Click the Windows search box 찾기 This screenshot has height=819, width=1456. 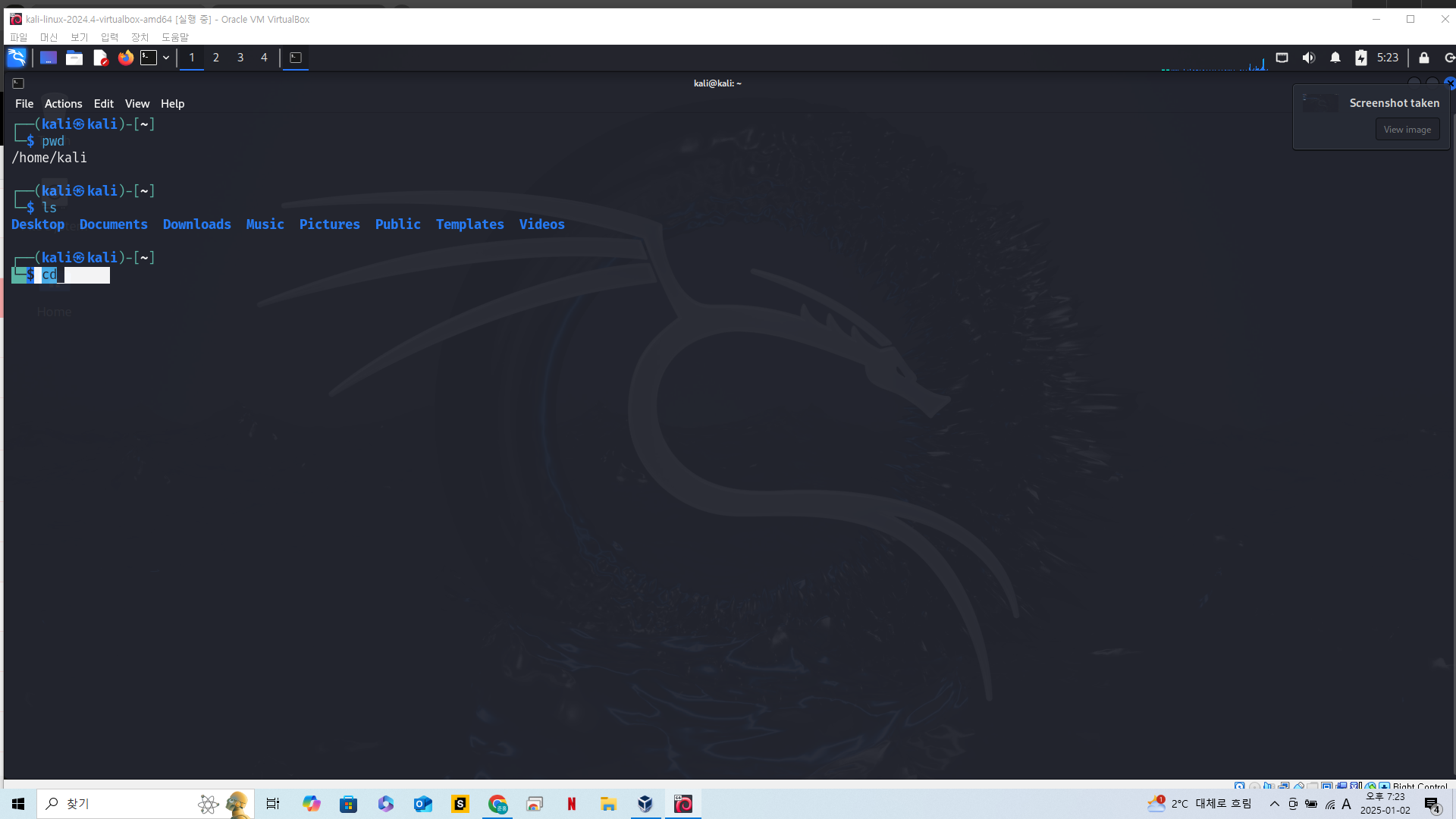tap(114, 804)
